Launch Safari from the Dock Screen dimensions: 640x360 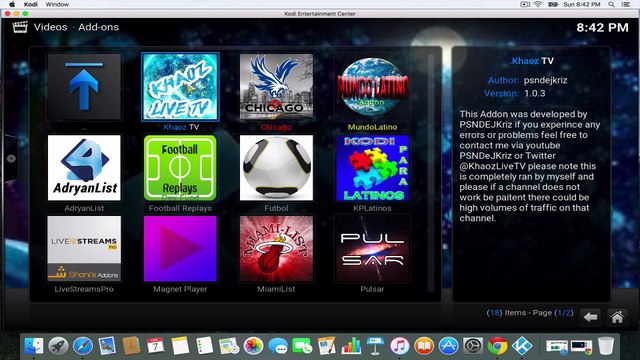tap(82, 346)
